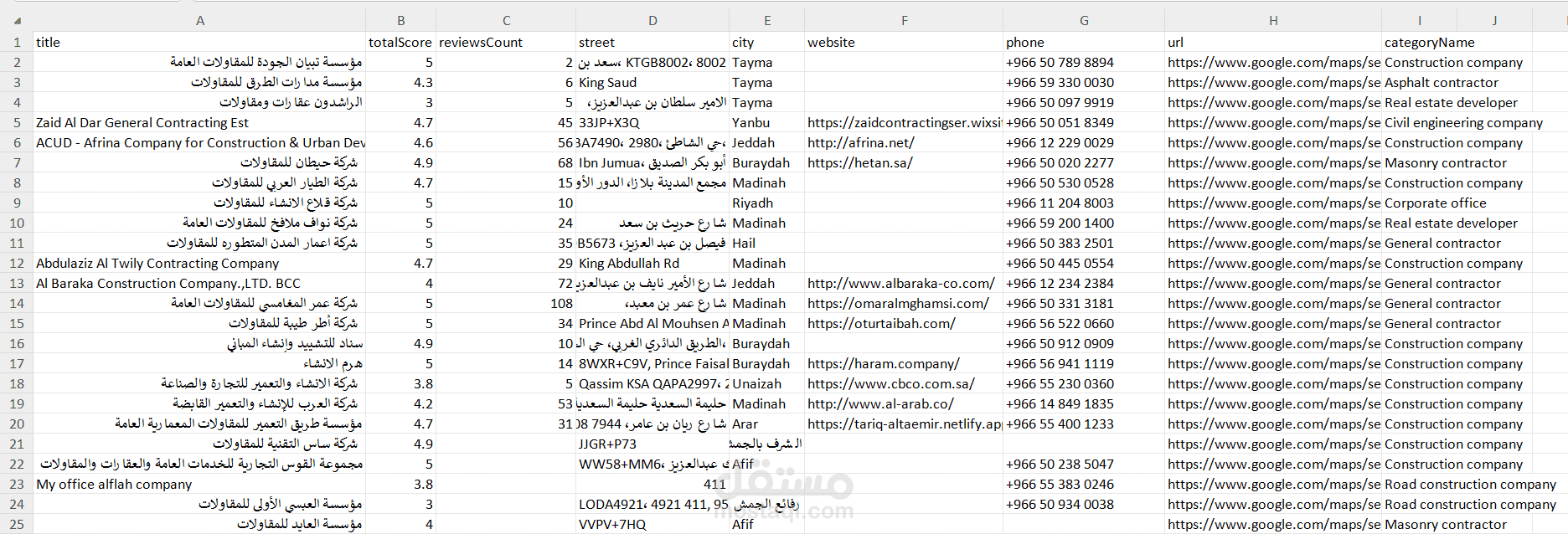1568x534 pixels.
Task: Click the 'totalScore' header cell
Action: [x=400, y=42]
